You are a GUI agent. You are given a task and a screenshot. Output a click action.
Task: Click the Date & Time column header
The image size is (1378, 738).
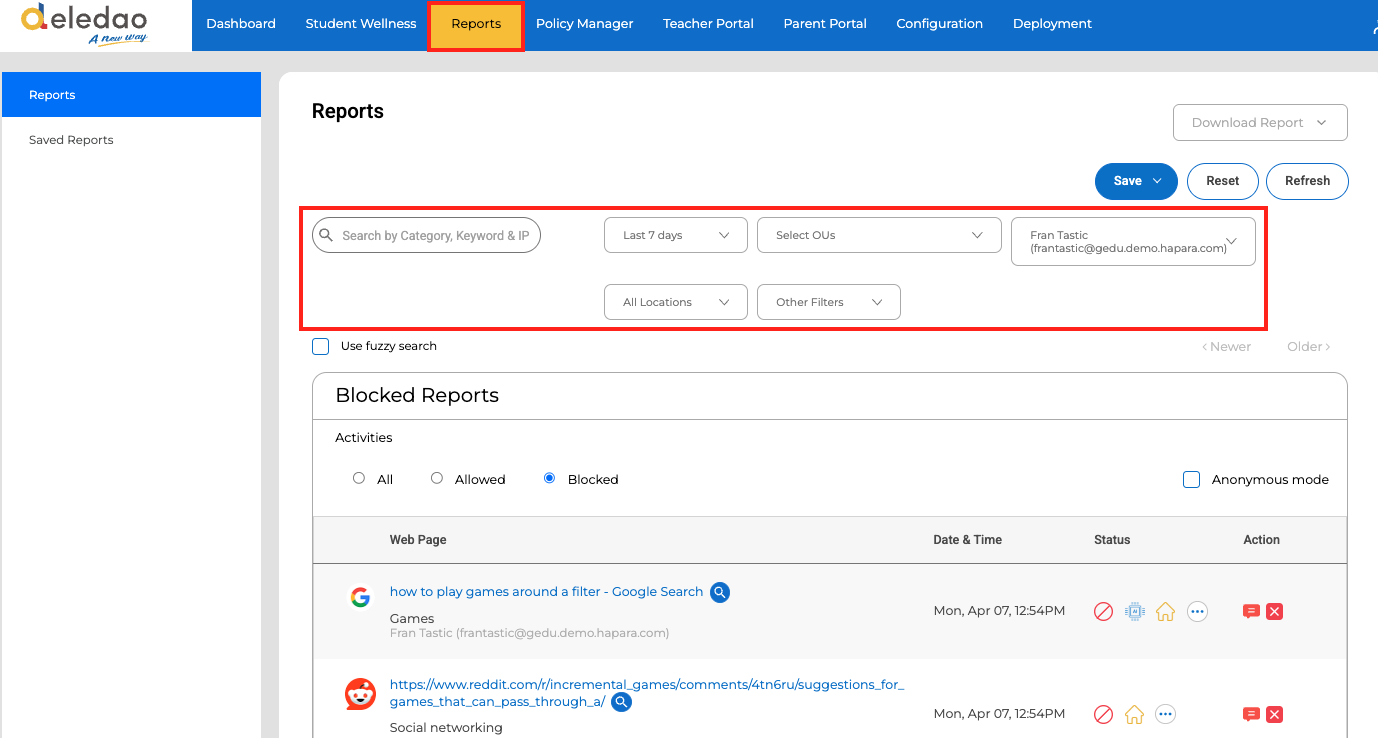tap(967, 540)
